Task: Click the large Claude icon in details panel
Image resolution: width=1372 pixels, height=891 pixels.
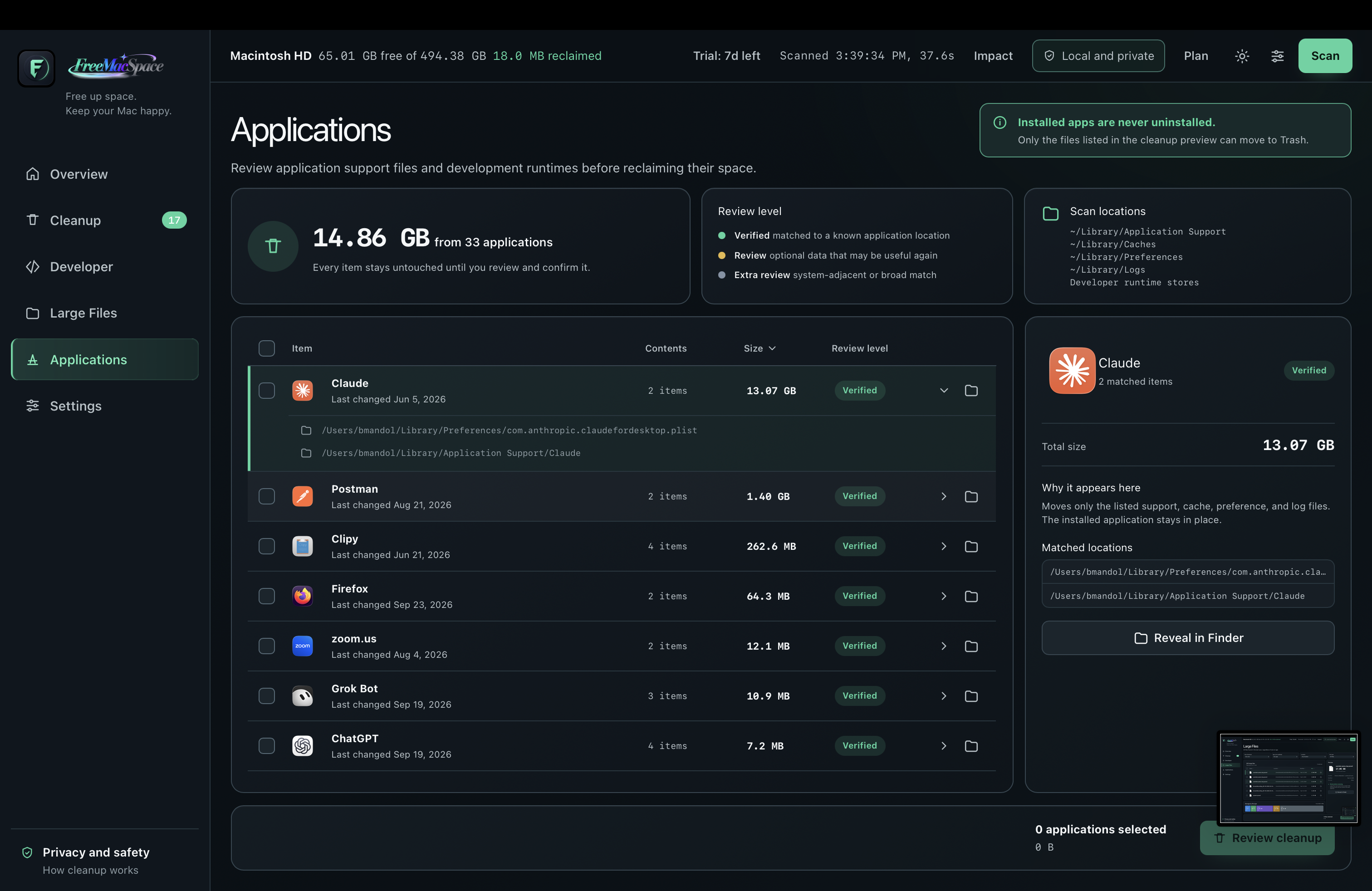Action: [1072, 371]
